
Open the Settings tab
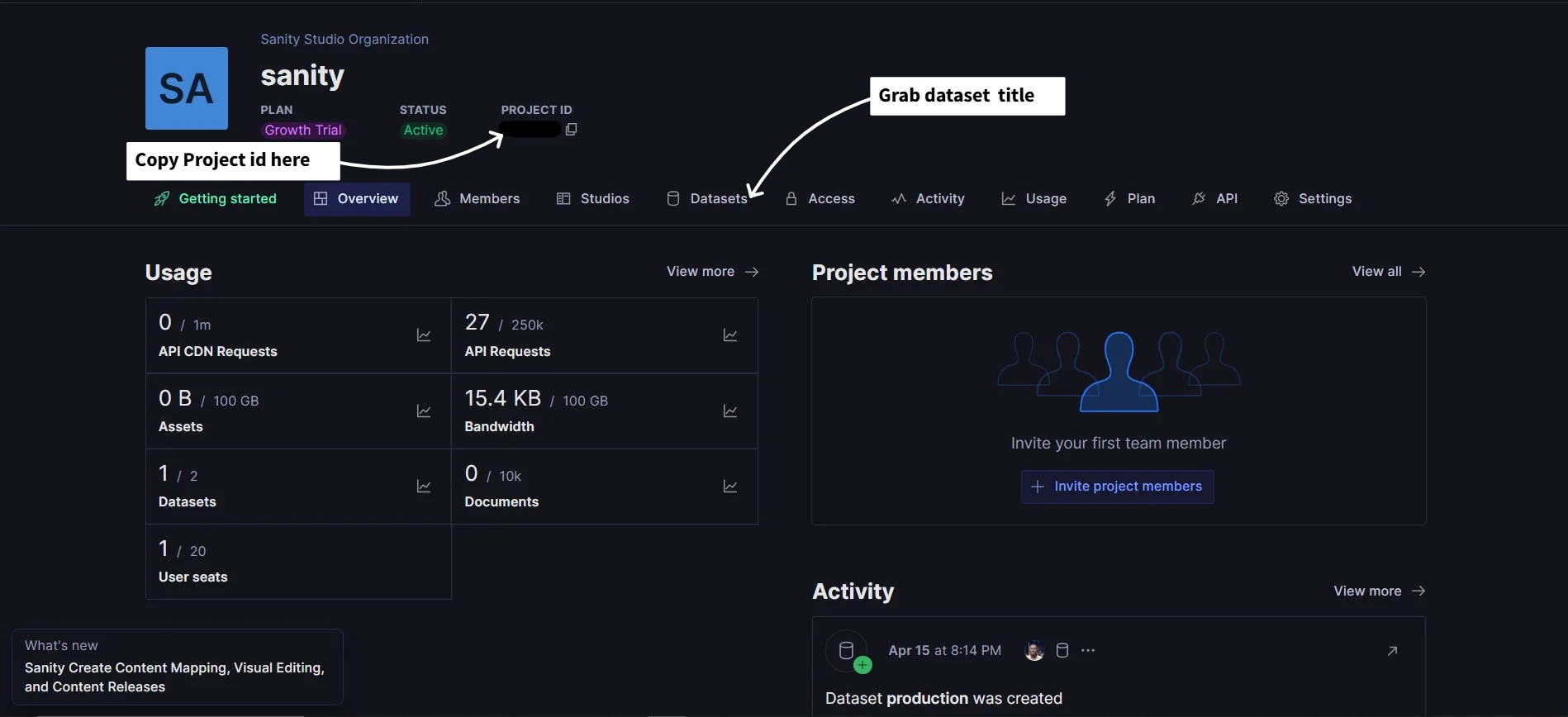click(x=1314, y=199)
